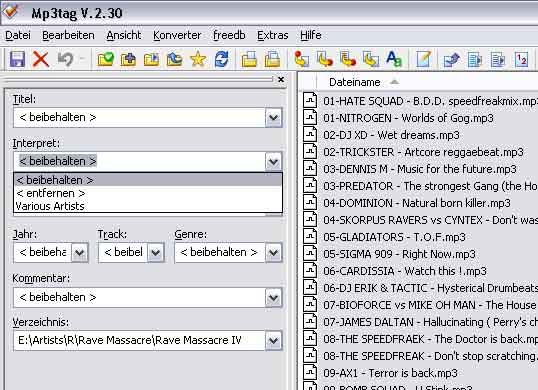Click the blue Refresh arrows icon
The width and height of the screenshot is (538, 390).
221,59
